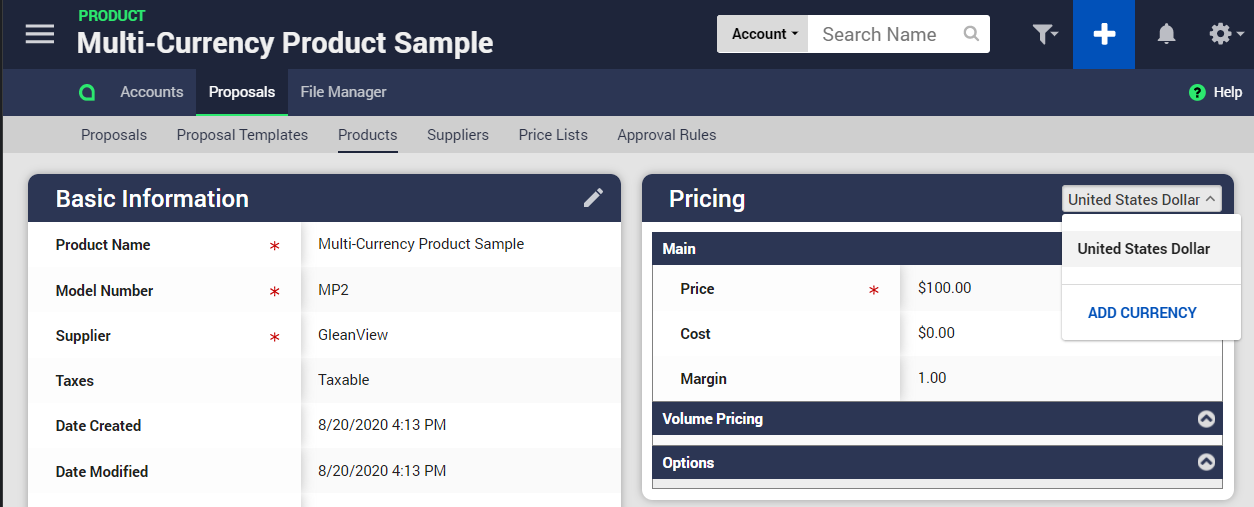Viewport: 1254px width, 507px height.
Task: Click the Help link
Action: pos(1227,92)
